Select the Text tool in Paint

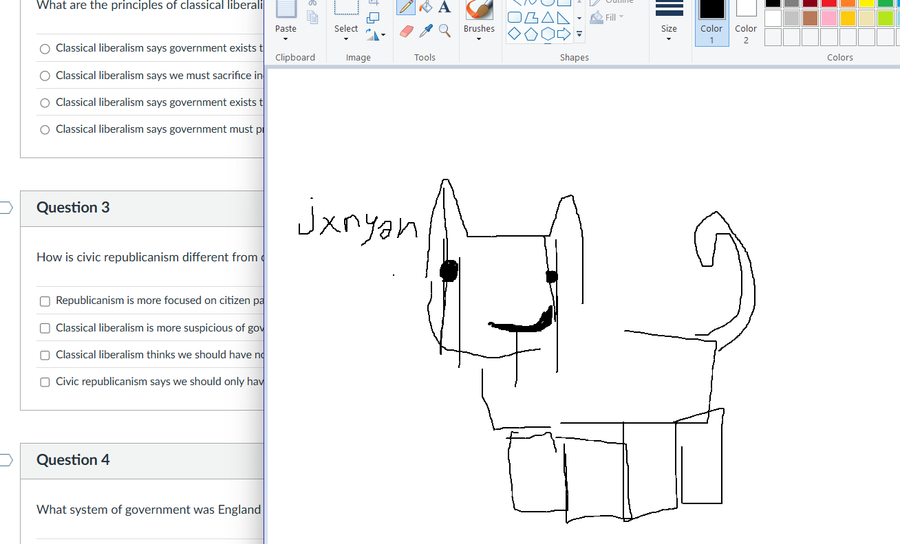444,7
